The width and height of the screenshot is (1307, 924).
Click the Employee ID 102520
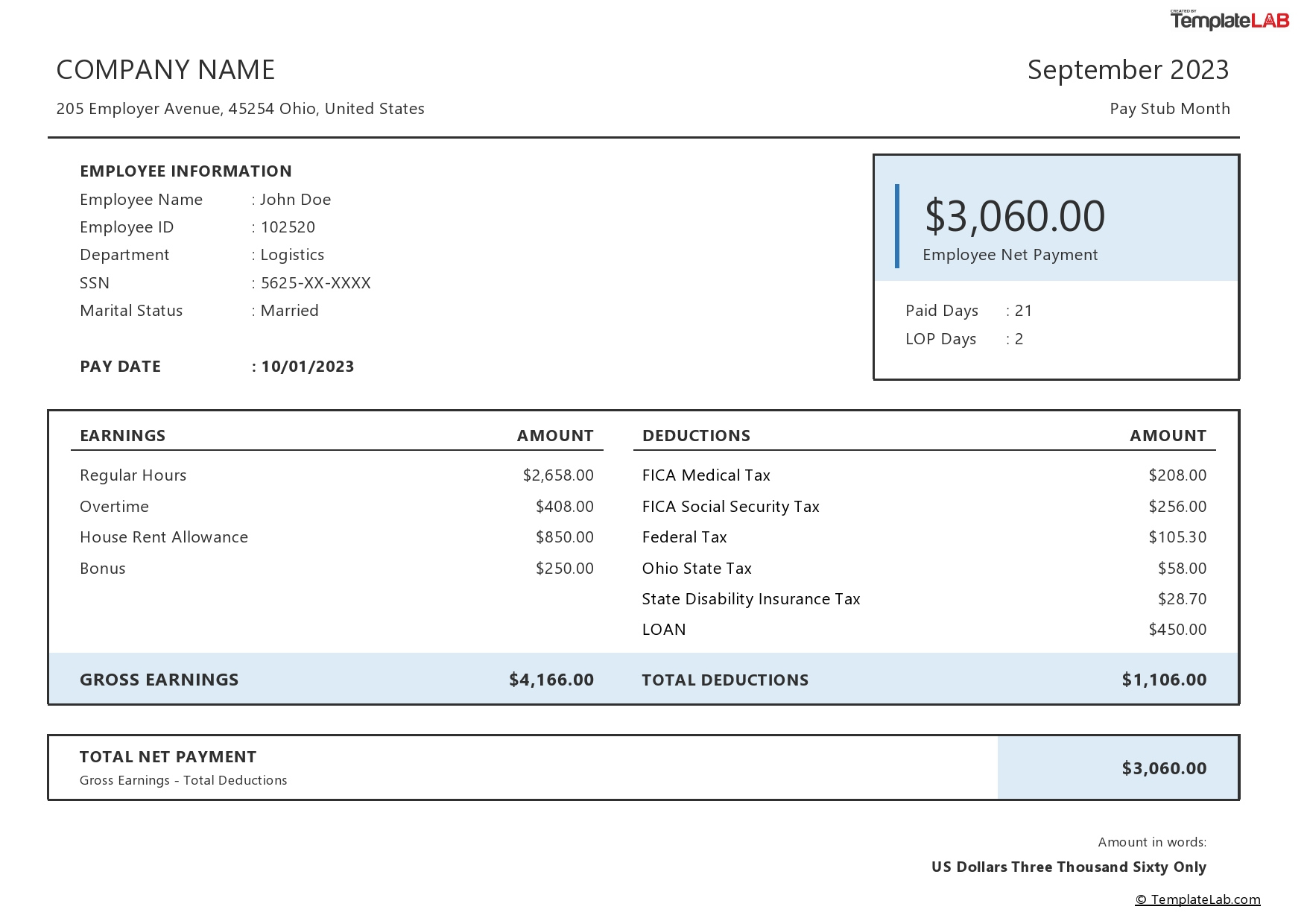click(288, 227)
